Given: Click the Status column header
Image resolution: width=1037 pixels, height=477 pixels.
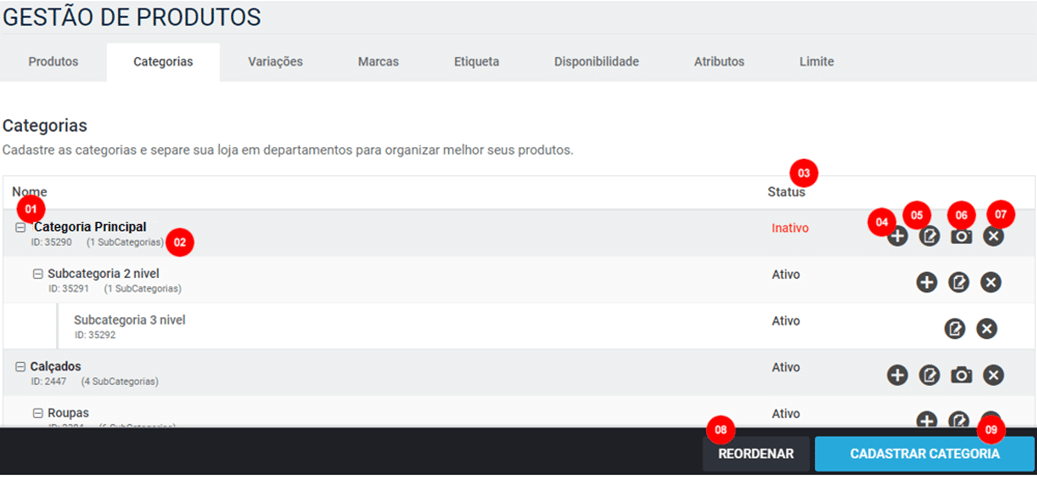Looking at the screenshot, I should [x=786, y=192].
